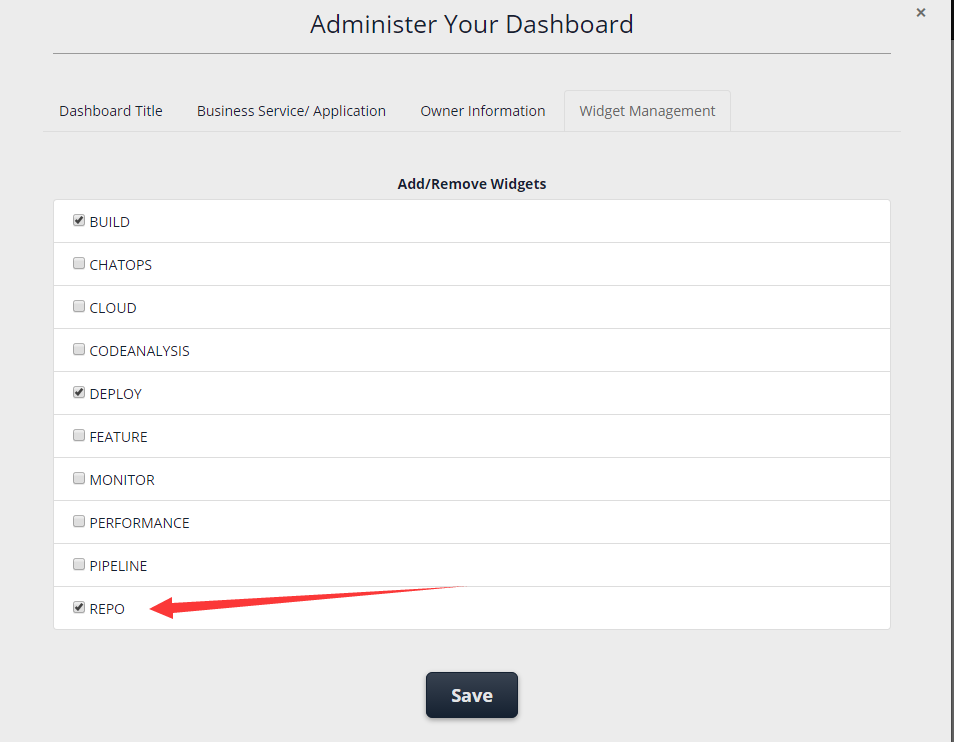Click the CODEANALYSIS row label
Screen dimensions: 954x742
[139, 351]
